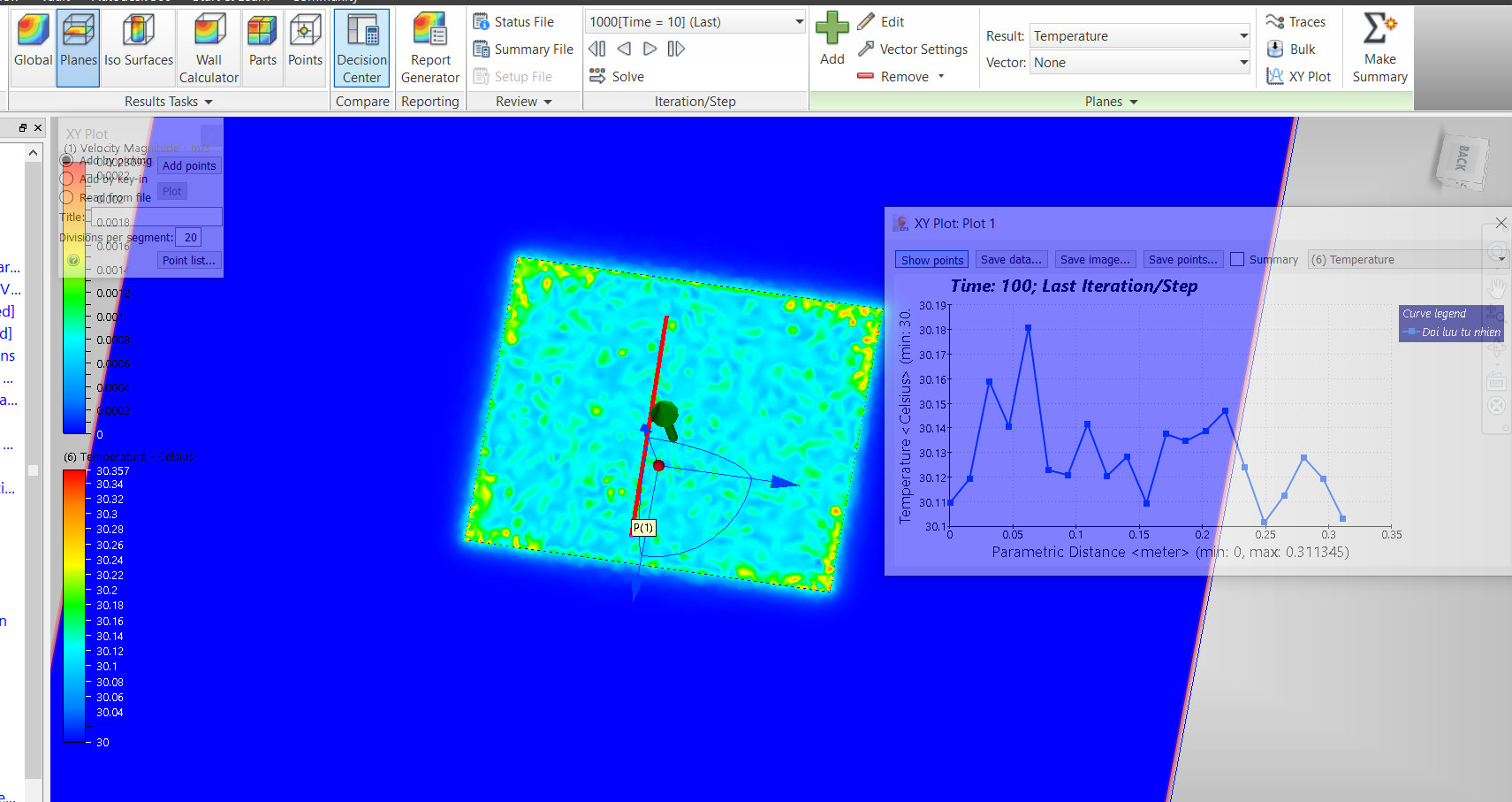Click the view cube BACK face

pos(1461,160)
